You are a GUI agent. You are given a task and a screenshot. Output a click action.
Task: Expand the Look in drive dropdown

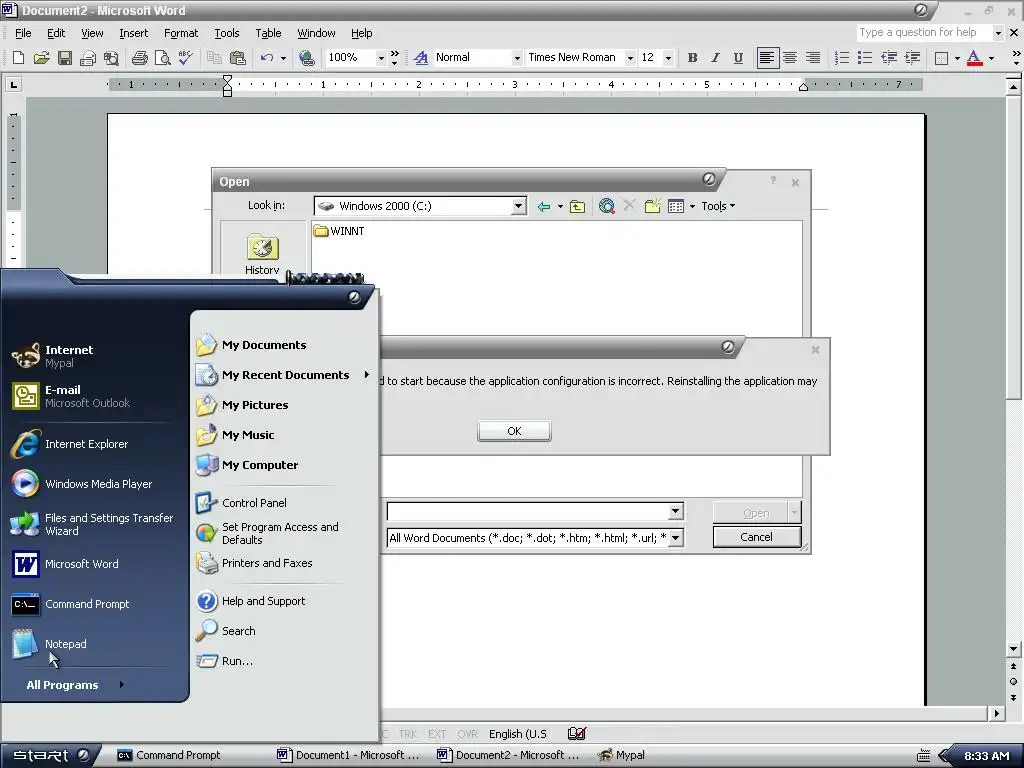tap(519, 206)
